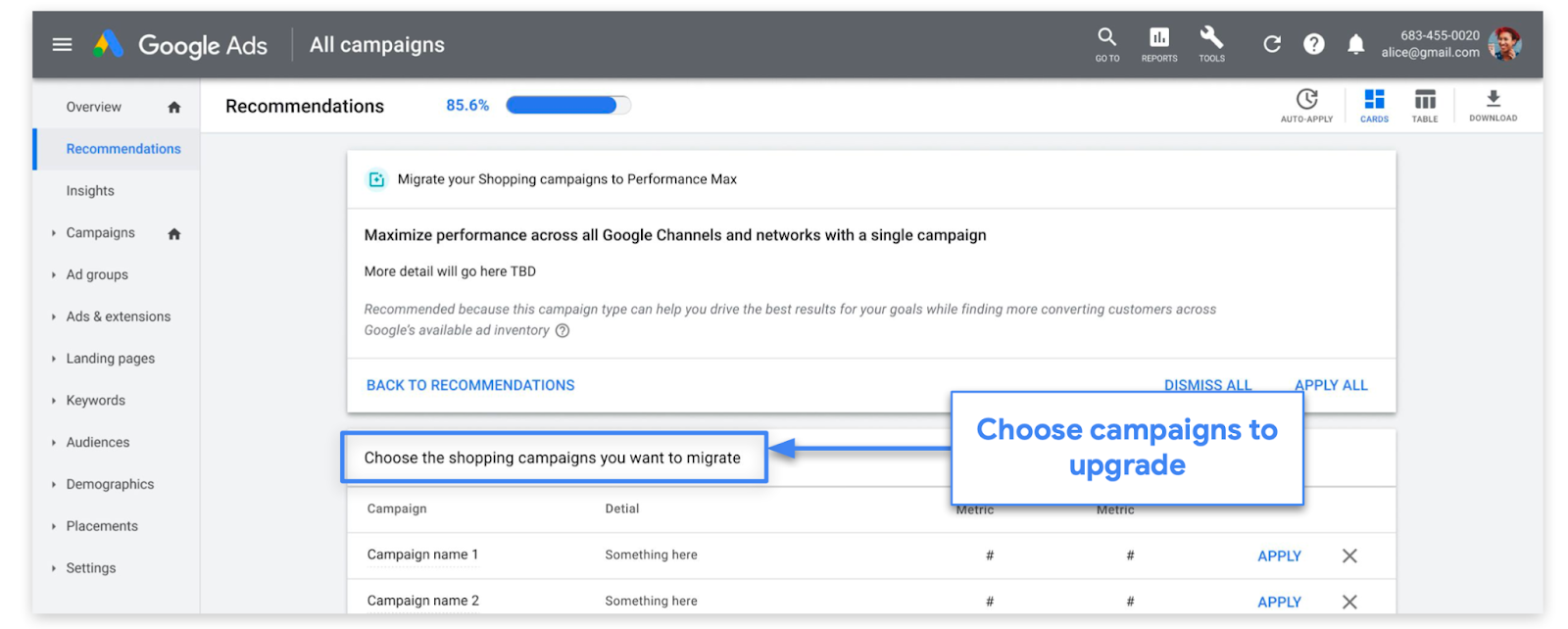The width and height of the screenshot is (1568, 629).
Task: Click the account profile avatar
Action: pos(1504,44)
